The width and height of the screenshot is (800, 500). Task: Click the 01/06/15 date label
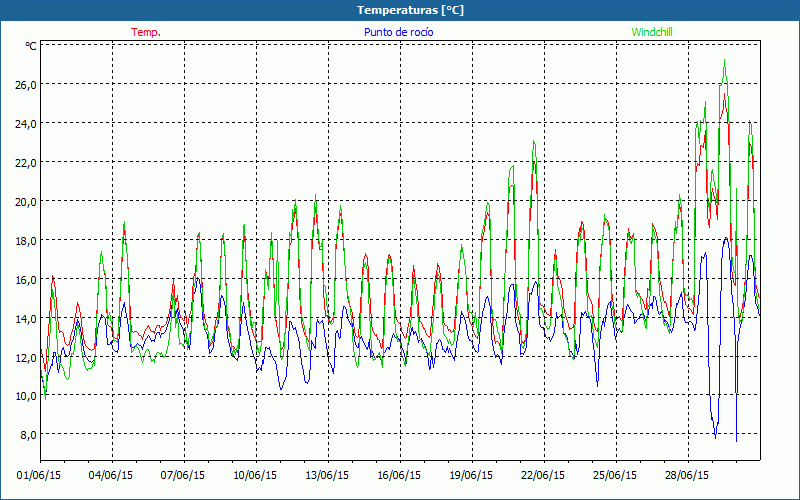[39, 475]
